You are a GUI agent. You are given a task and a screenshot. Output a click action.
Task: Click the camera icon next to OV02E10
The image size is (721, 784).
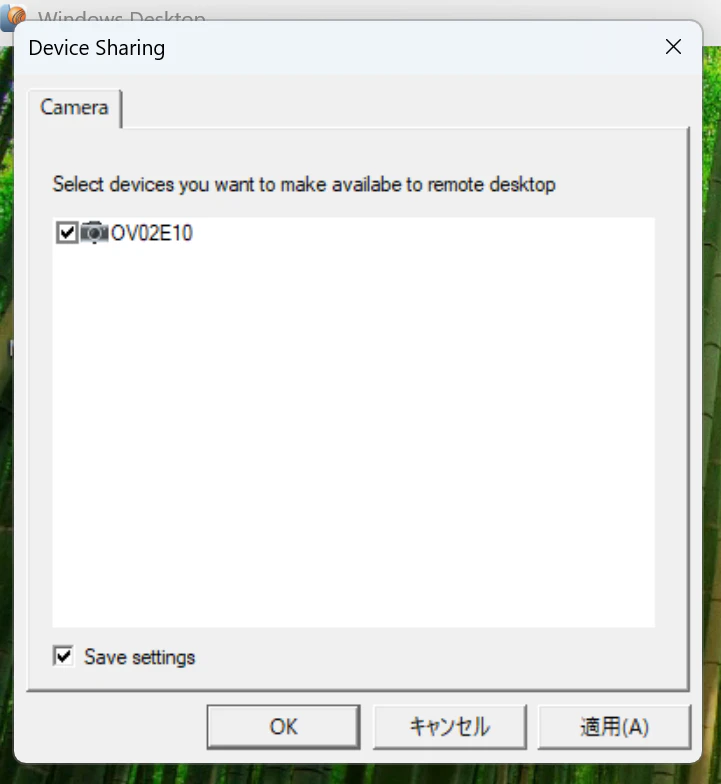[x=94, y=232]
